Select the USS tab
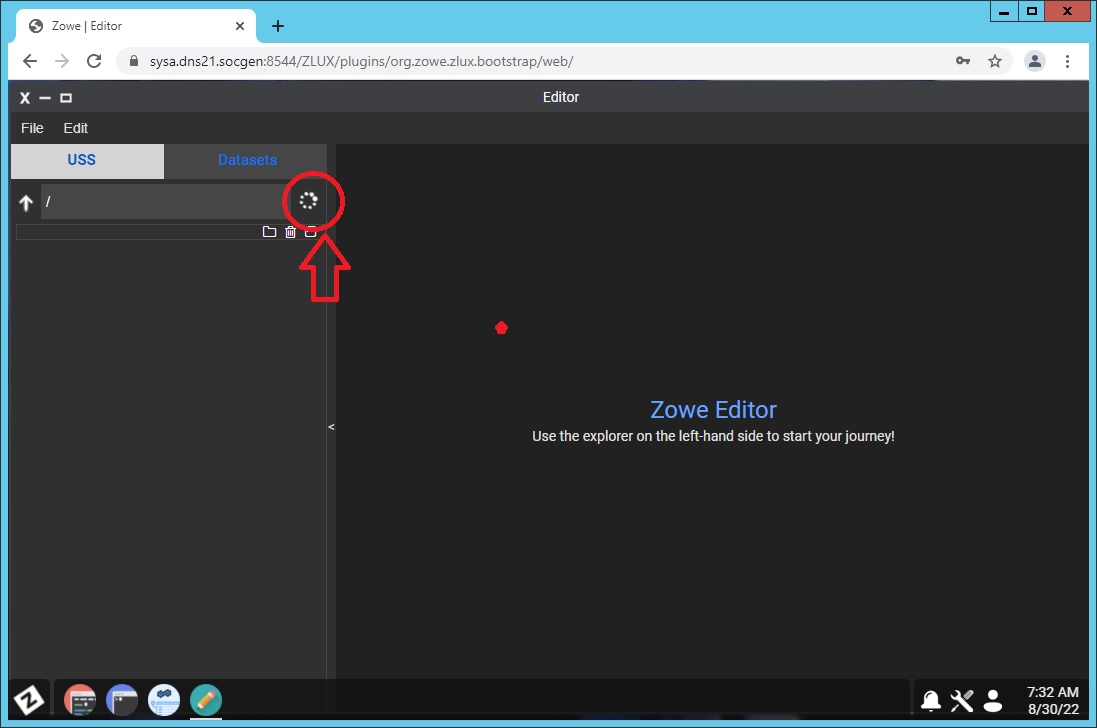Image resolution: width=1097 pixels, height=728 pixels. 81,160
